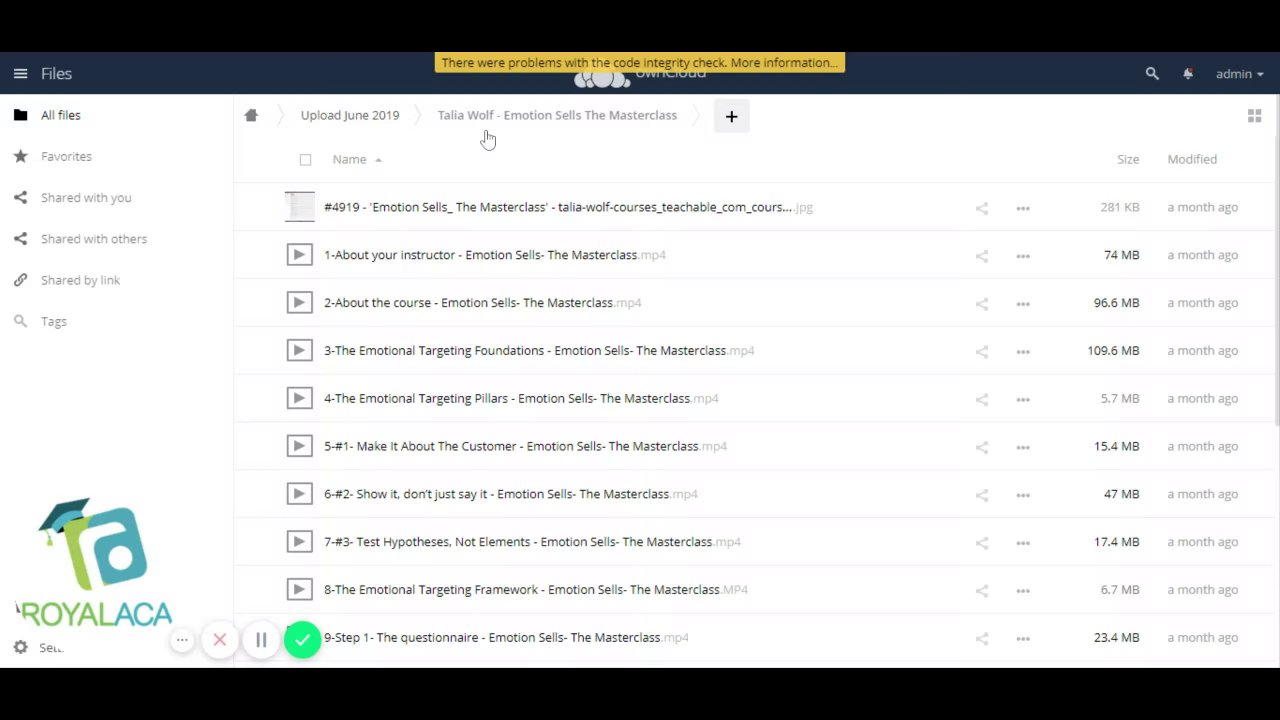
Task: Open 2-About the course mp4
Action: [483, 303]
